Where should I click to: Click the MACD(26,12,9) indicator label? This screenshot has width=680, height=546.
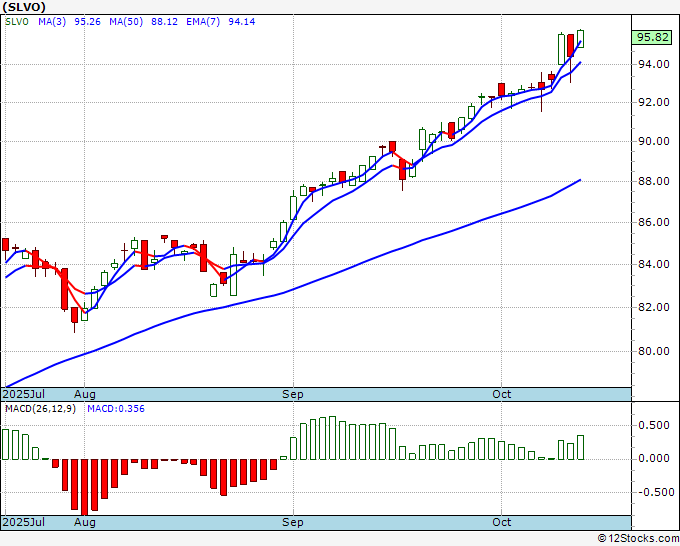(x=40, y=409)
